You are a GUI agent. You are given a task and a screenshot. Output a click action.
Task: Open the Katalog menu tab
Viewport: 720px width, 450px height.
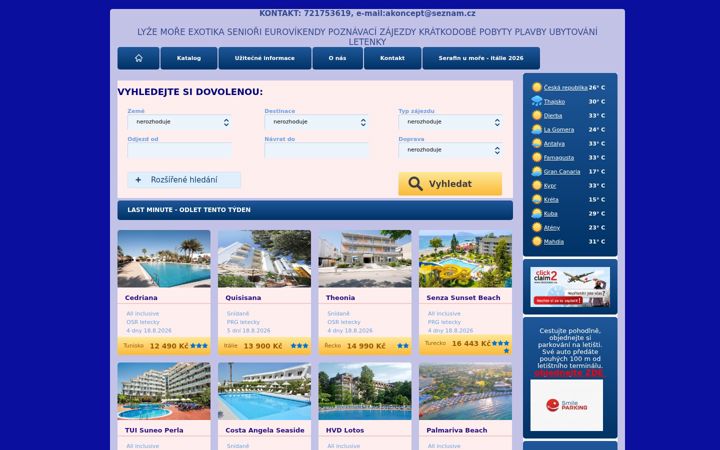189,58
